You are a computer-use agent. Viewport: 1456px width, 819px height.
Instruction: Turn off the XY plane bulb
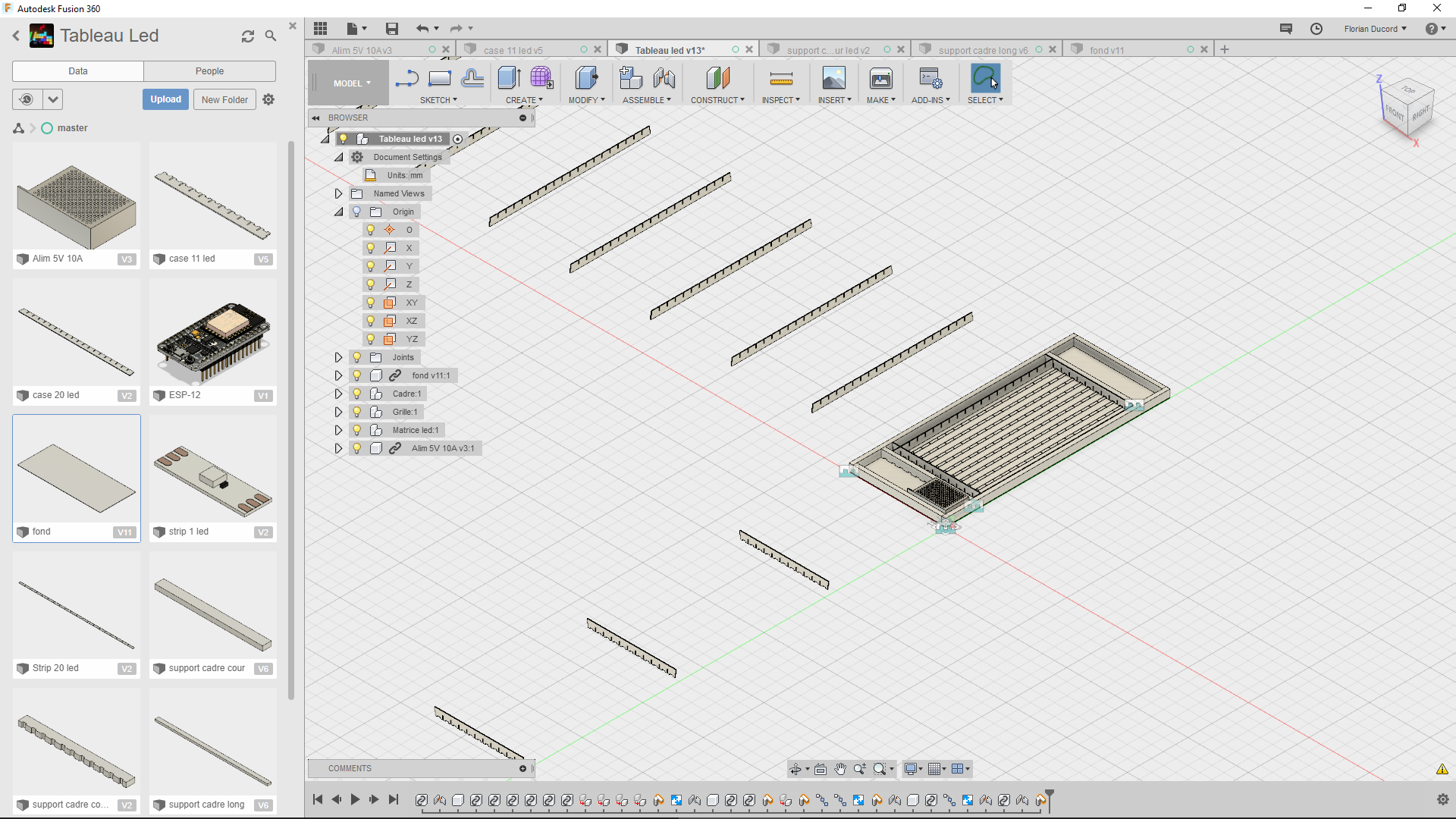point(370,303)
